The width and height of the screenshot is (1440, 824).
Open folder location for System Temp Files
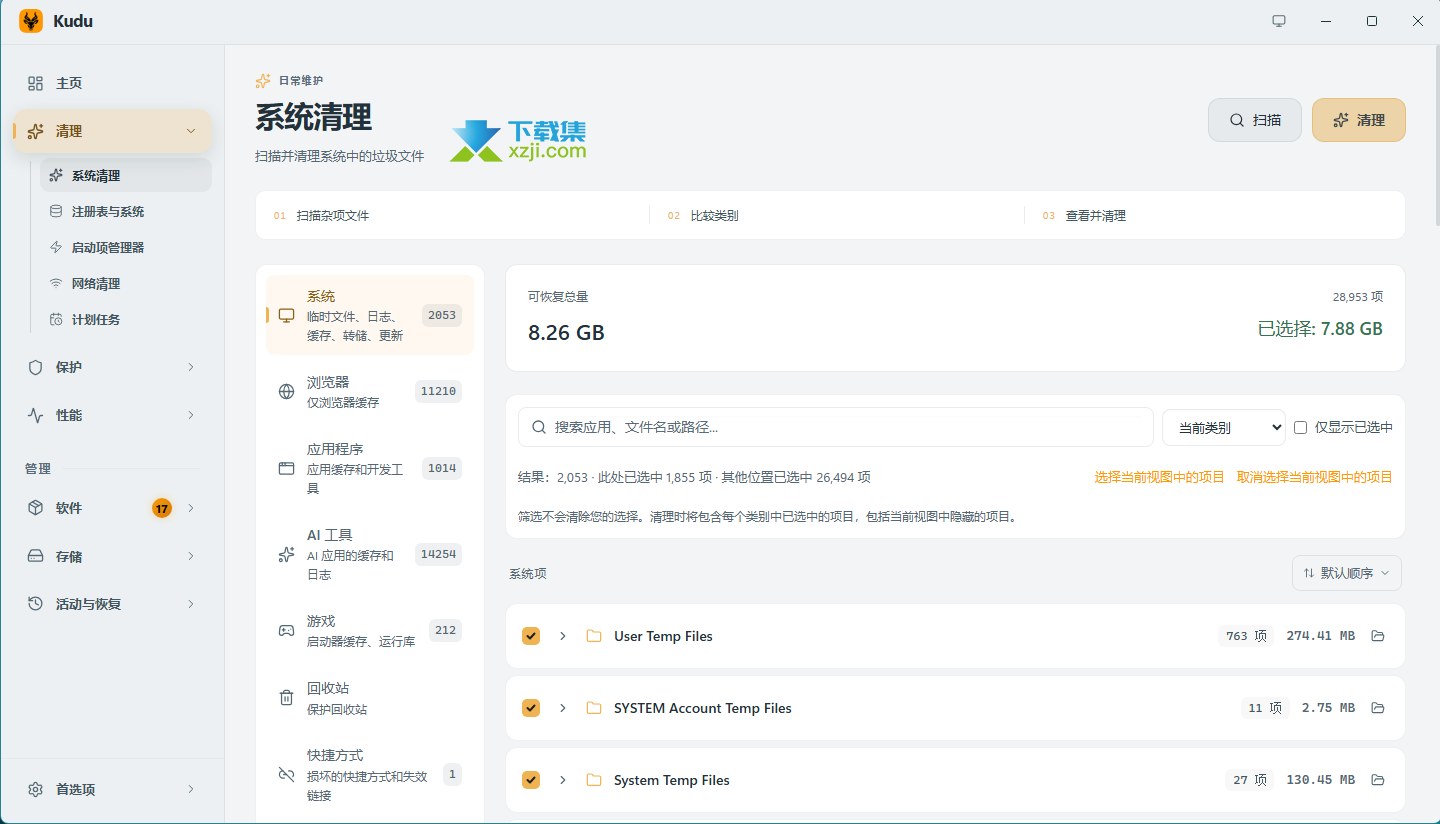(1378, 780)
